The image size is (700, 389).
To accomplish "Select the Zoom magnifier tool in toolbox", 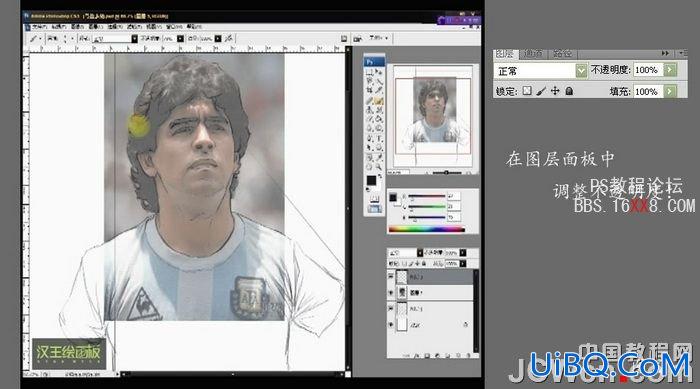I will point(379,167).
